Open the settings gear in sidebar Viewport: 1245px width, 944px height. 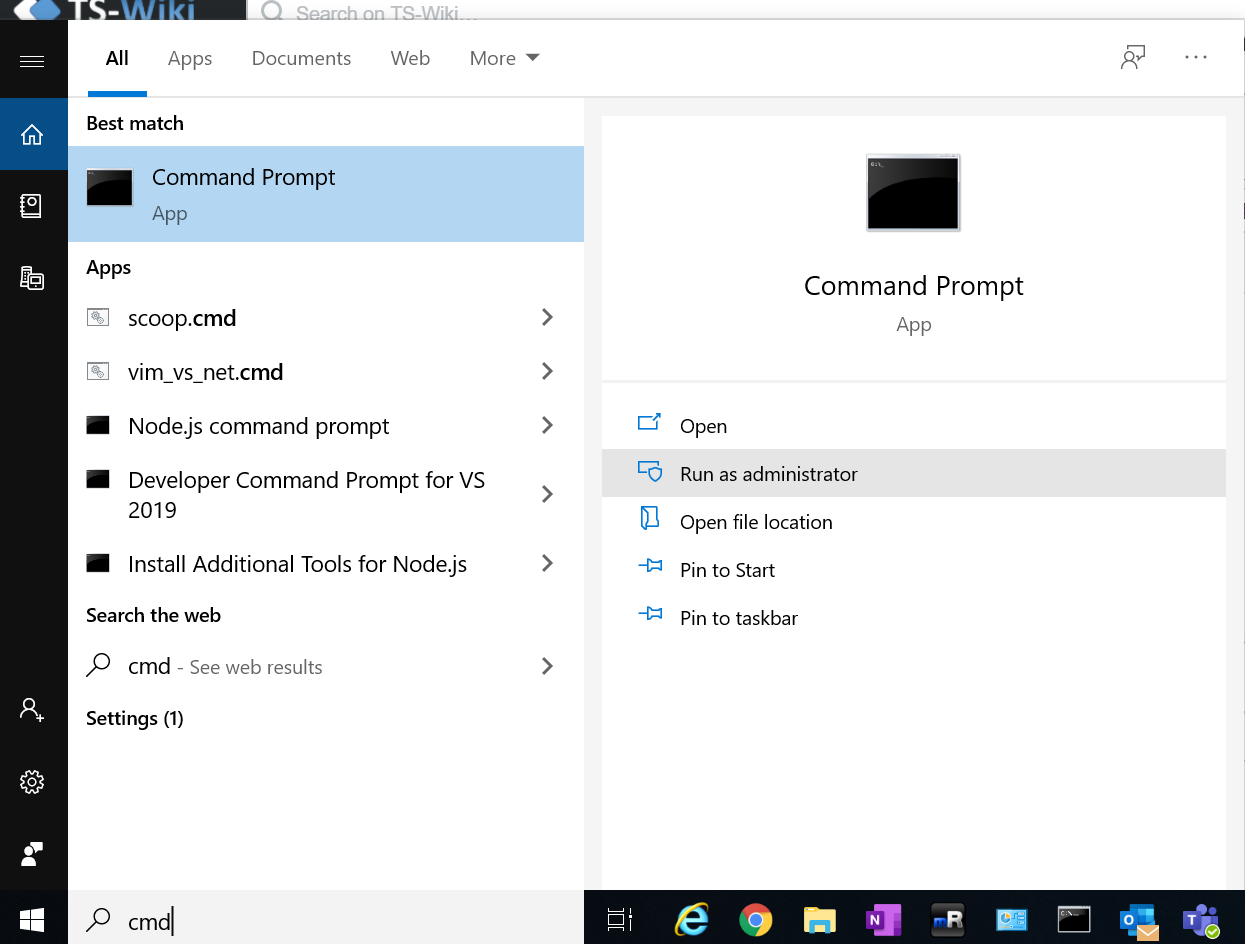pyautogui.click(x=32, y=782)
